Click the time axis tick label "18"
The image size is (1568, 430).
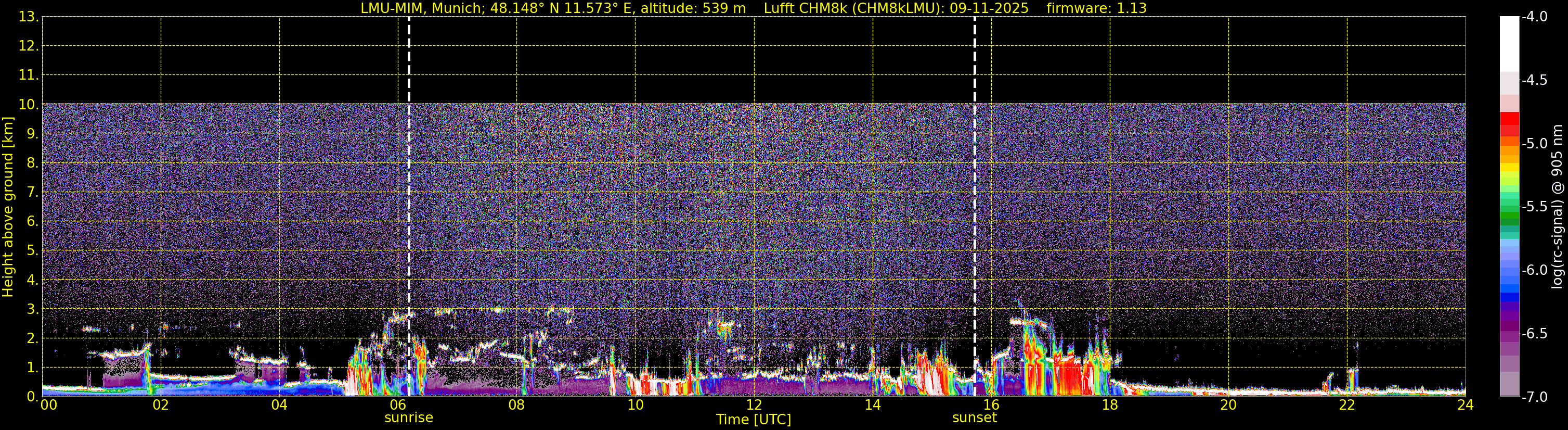[1110, 405]
